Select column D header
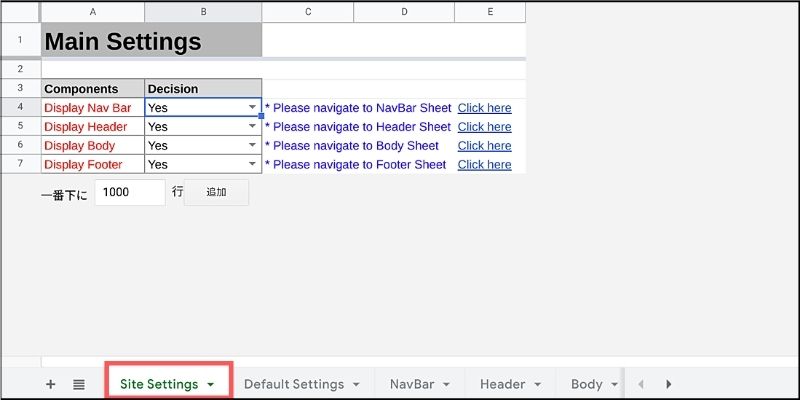 (404, 12)
